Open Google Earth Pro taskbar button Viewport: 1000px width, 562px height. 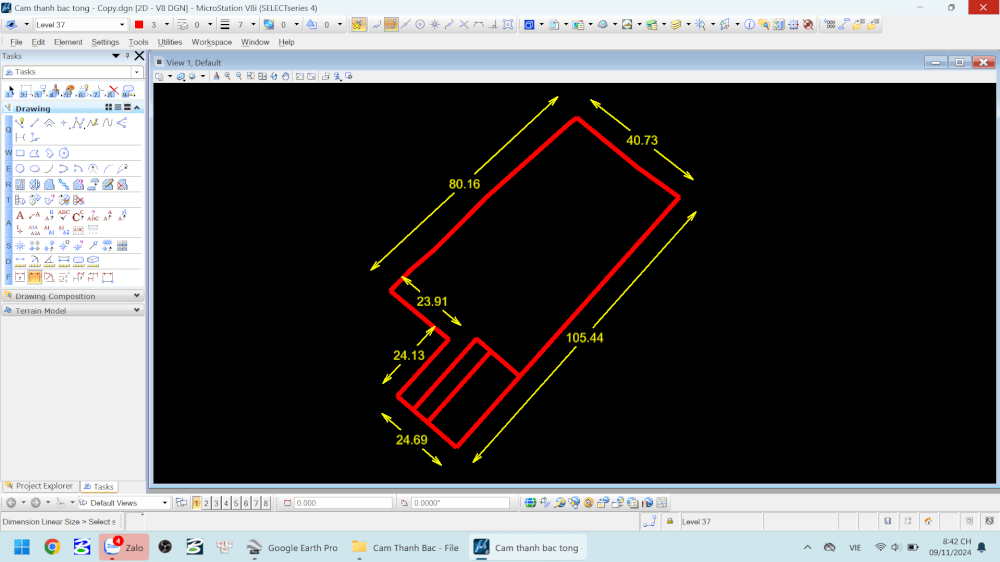293,547
